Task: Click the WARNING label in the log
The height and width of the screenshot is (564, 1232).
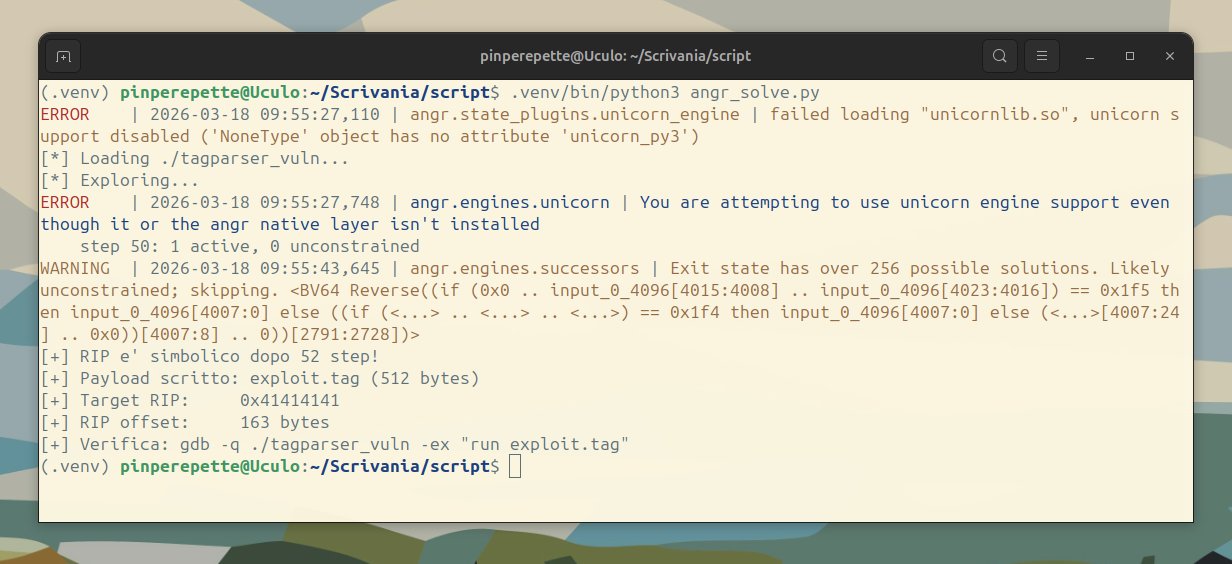Action: (x=75, y=268)
